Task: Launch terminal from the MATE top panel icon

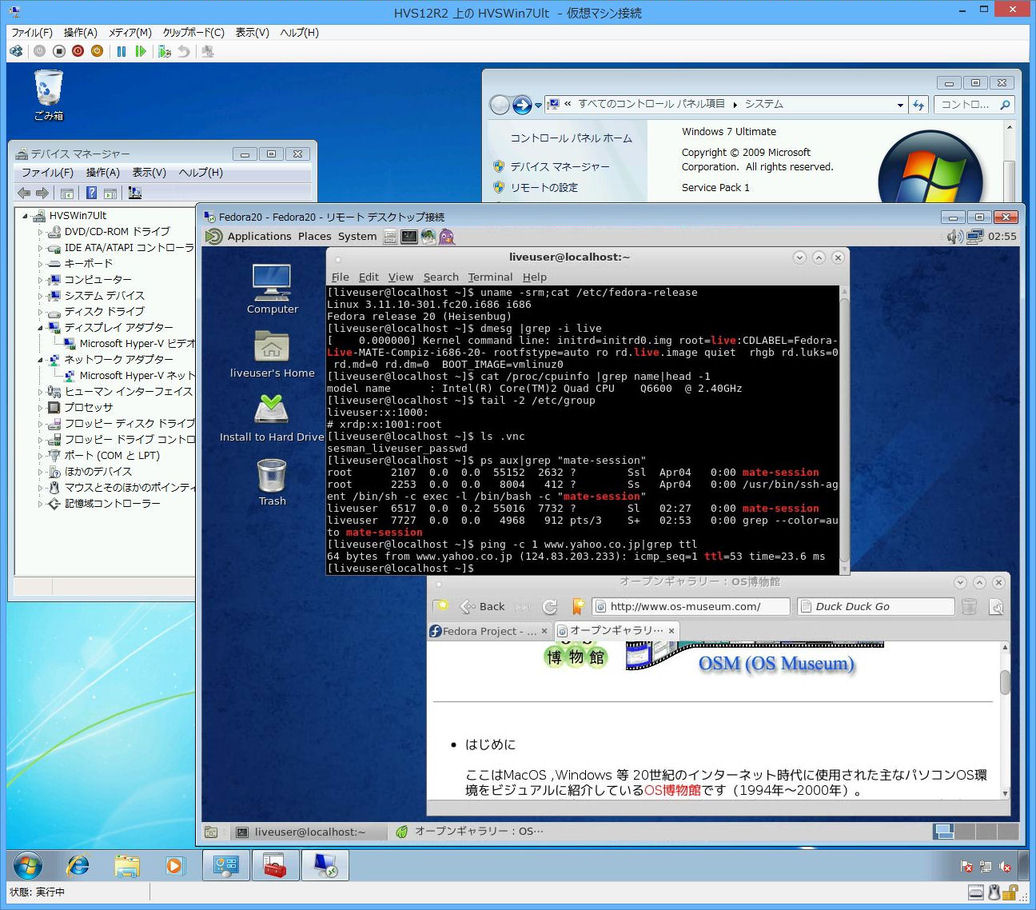Action: point(409,237)
